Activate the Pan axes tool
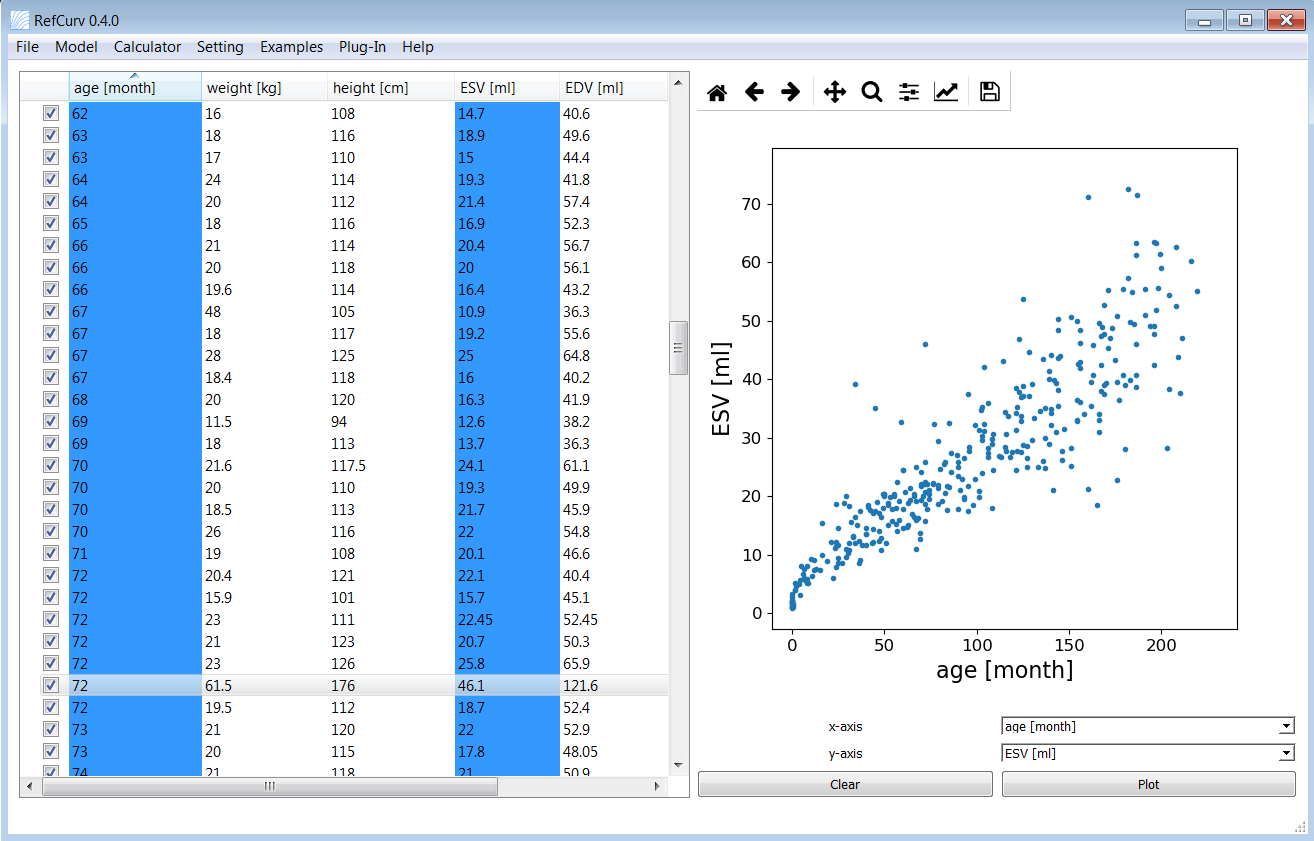Image resolution: width=1314 pixels, height=841 pixels. tap(835, 93)
